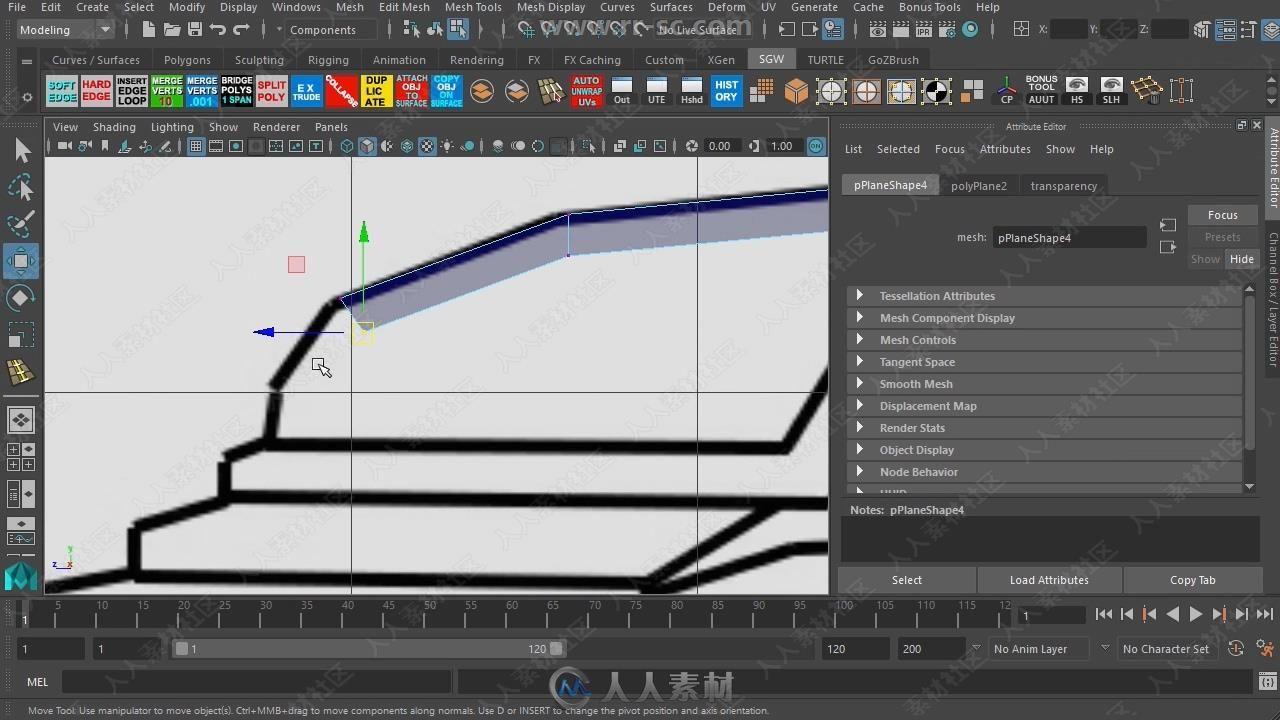This screenshot has width=1280, height=720.
Task: Activate the Lasso select tool
Action: tap(22, 187)
